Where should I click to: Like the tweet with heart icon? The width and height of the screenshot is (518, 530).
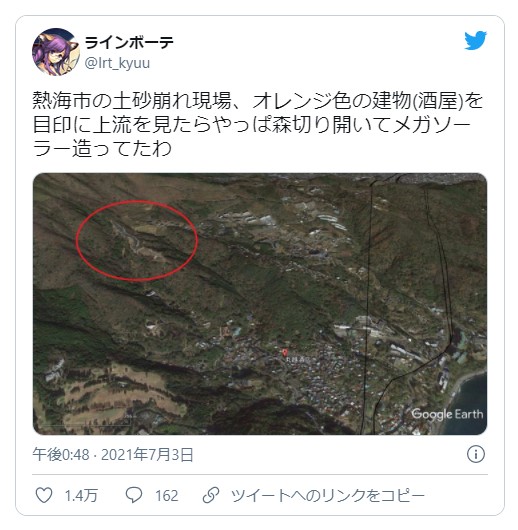[44, 495]
